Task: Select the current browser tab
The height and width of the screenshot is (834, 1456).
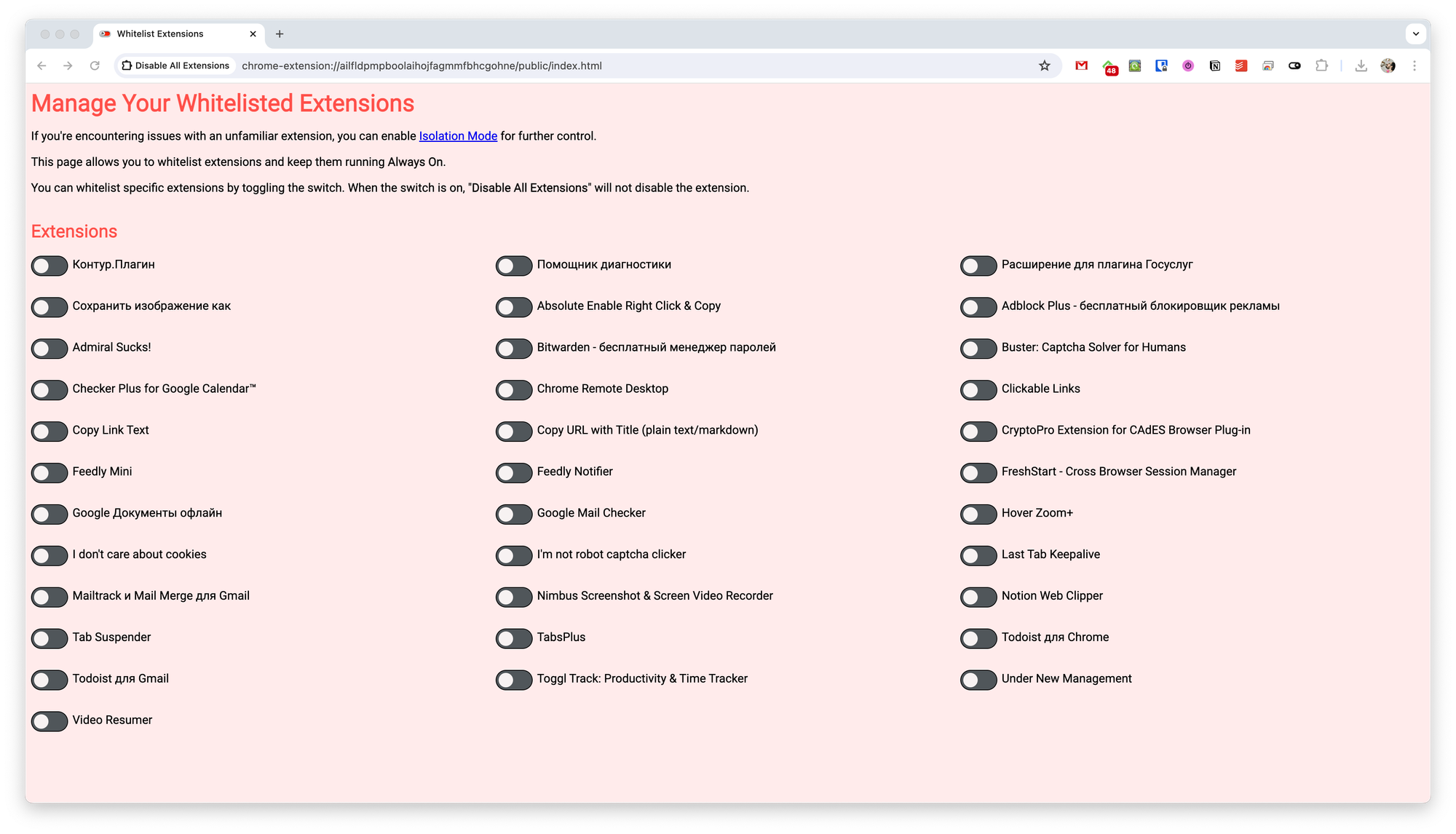Action: pos(180,33)
